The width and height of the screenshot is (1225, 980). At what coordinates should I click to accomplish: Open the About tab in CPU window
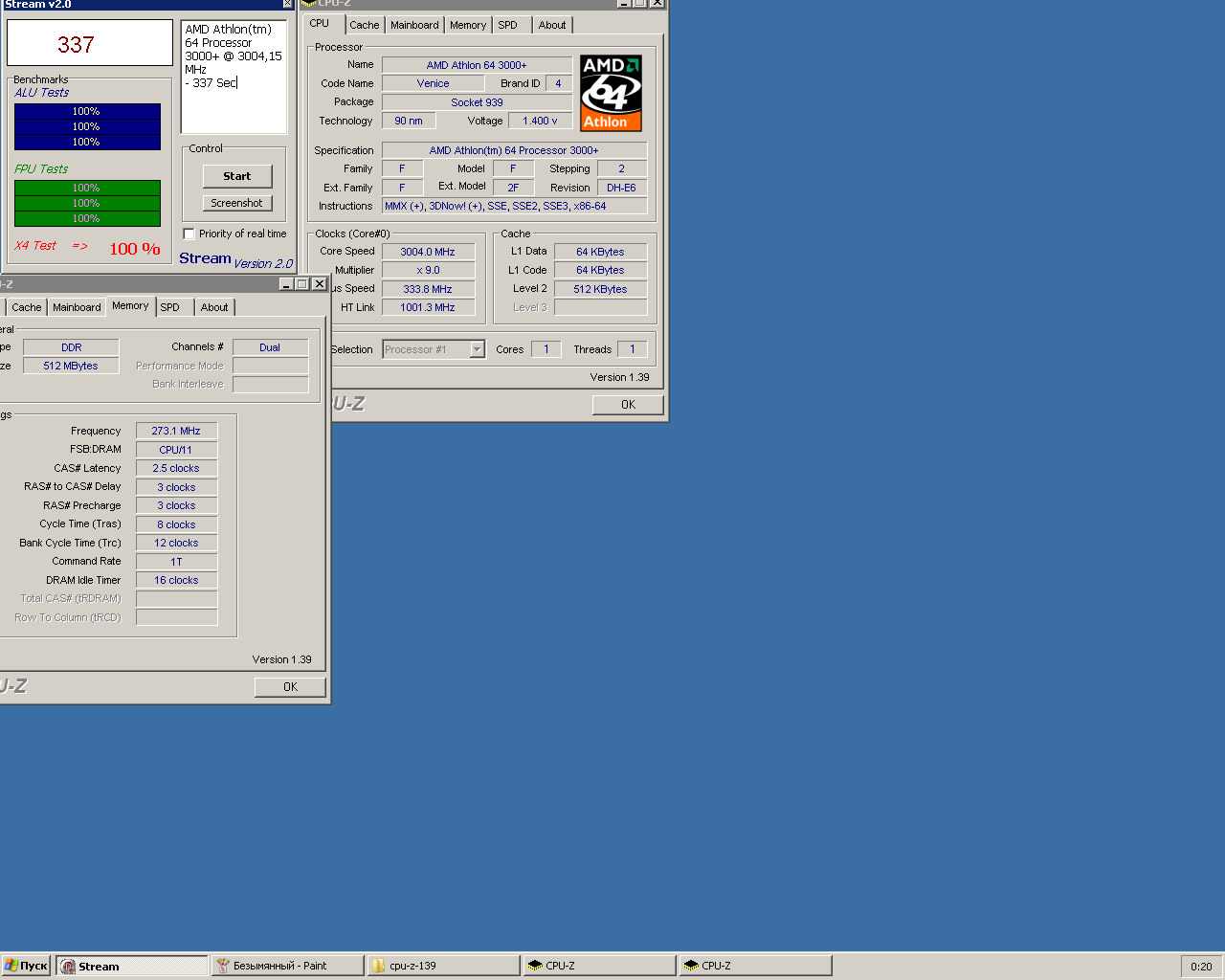pos(552,25)
